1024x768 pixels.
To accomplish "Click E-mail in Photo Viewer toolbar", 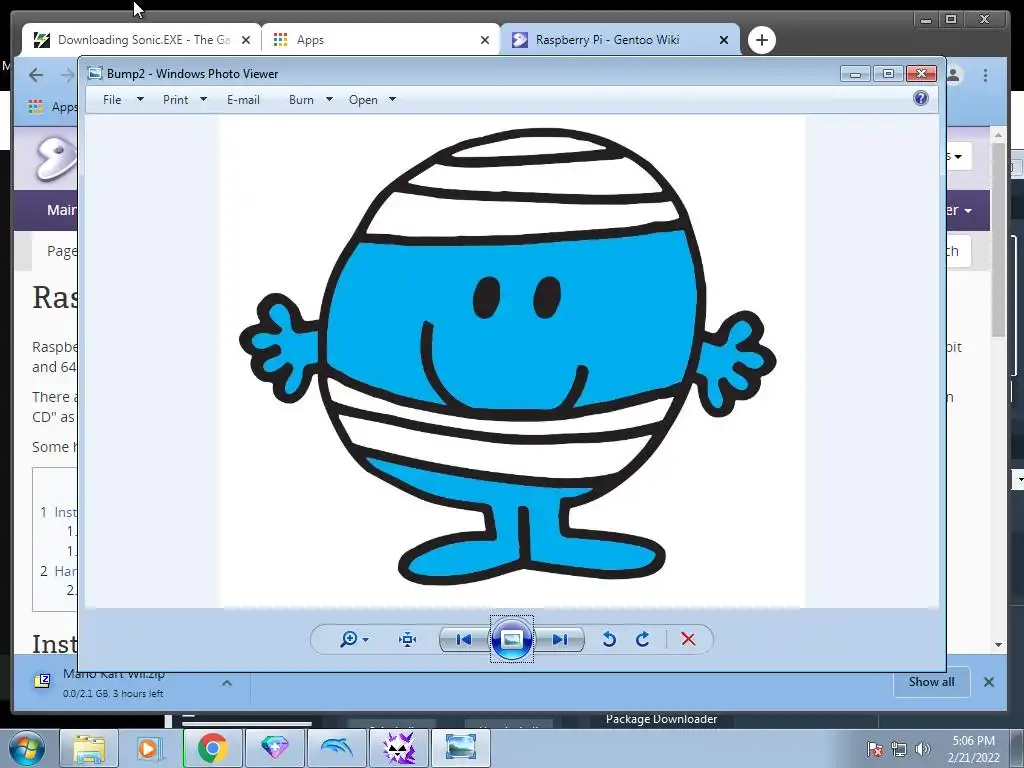I will click(244, 100).
